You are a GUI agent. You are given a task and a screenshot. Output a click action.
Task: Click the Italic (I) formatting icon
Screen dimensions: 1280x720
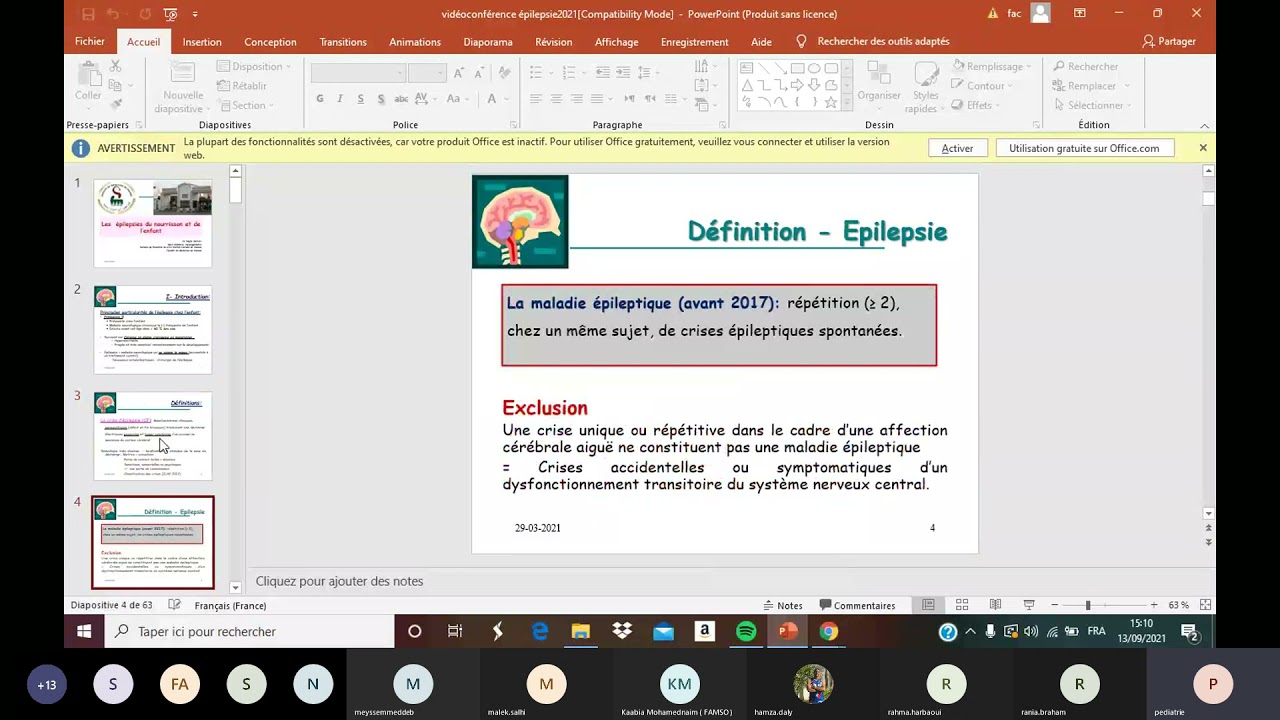(340, 99)
